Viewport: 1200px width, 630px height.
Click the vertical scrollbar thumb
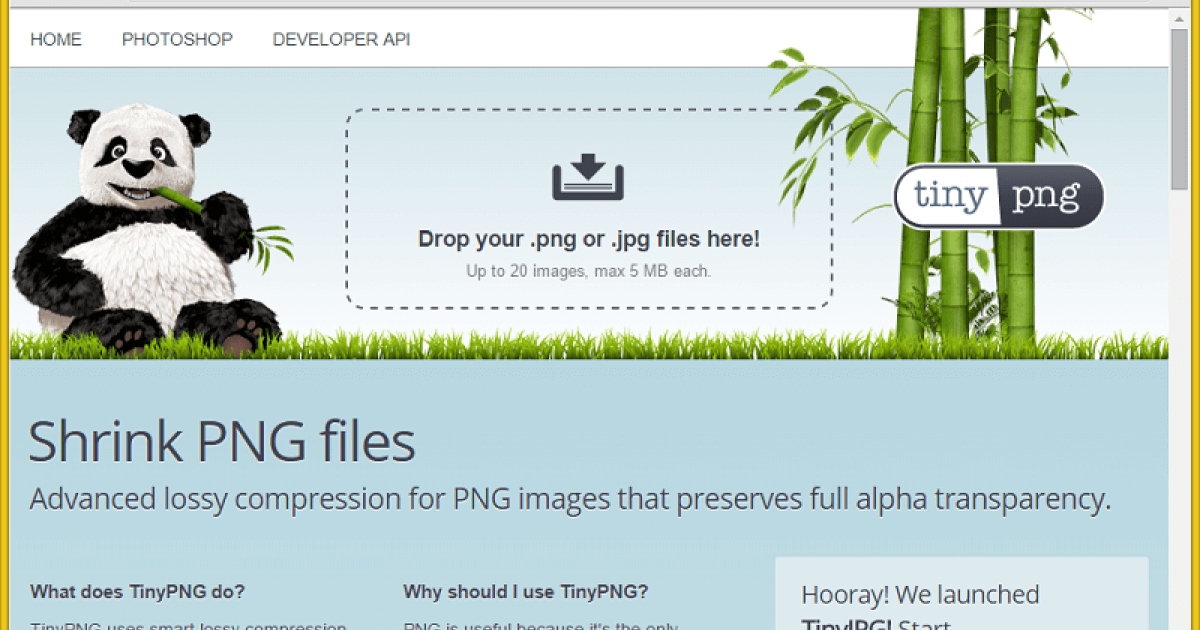click(1180, 110)
